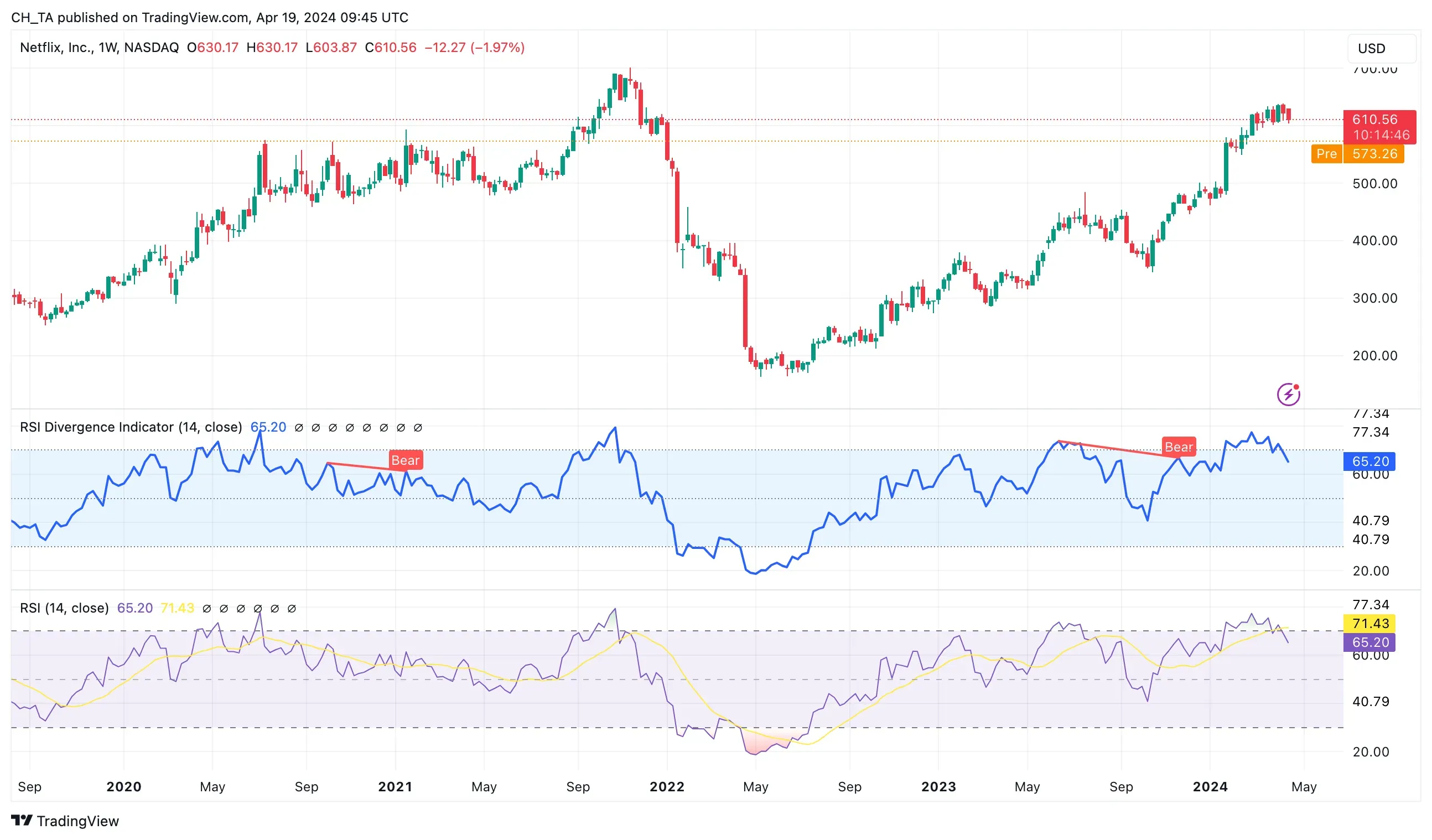Click the 500.00 price axis label
This screenshot has height=840, width=1432.
1374,184
